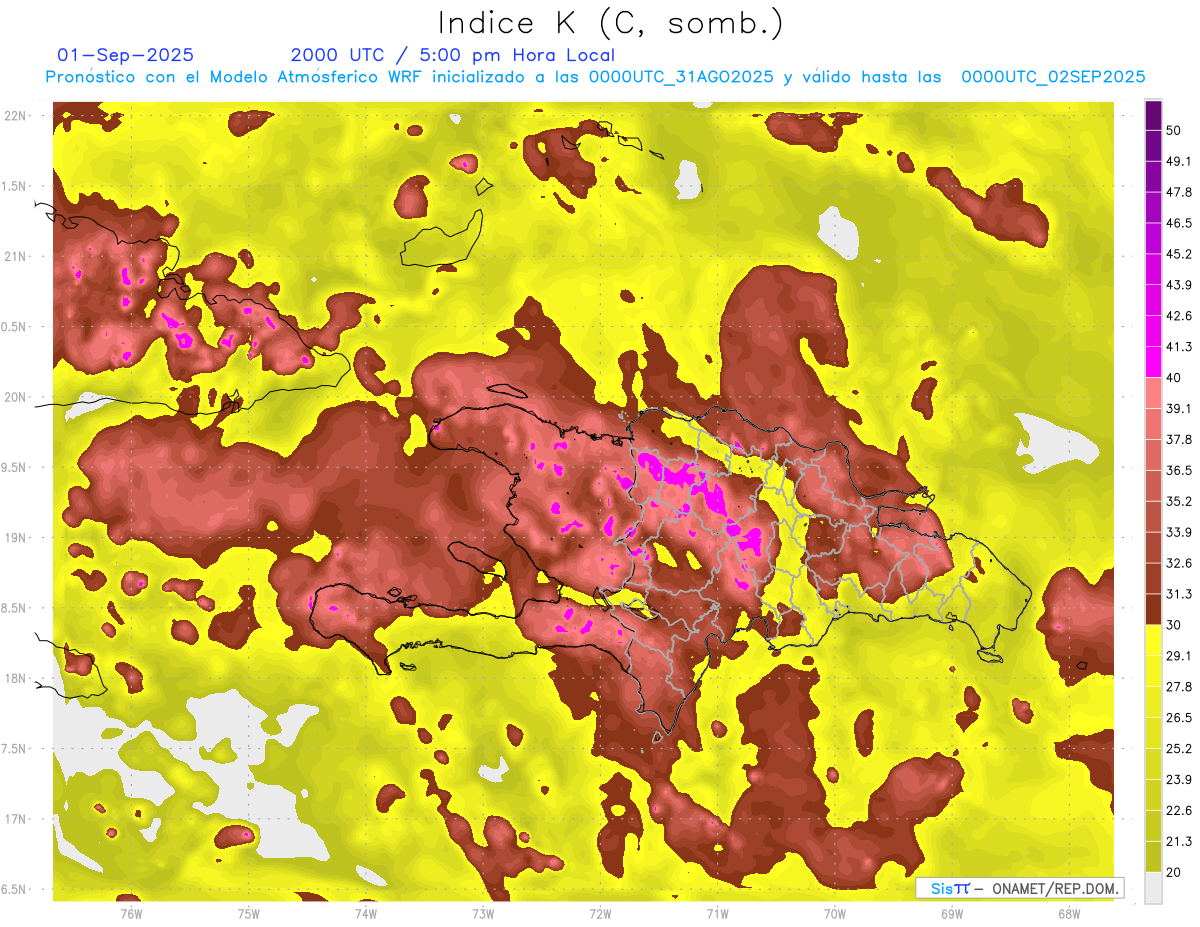Click the colorbar value "27.8"
The height and width of the screenshot is (927, 1200).
pos(1178,687)
